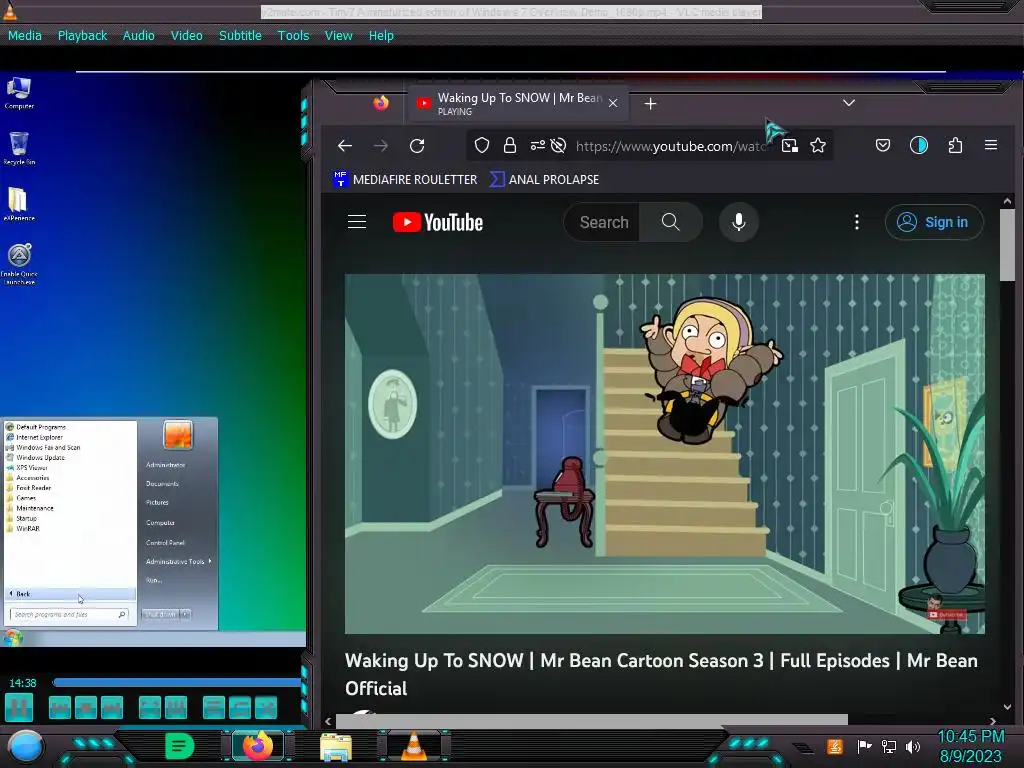Open the Audio menu in VLC
The width and height of the screenshot is (1024, 768).
[138, 36]
